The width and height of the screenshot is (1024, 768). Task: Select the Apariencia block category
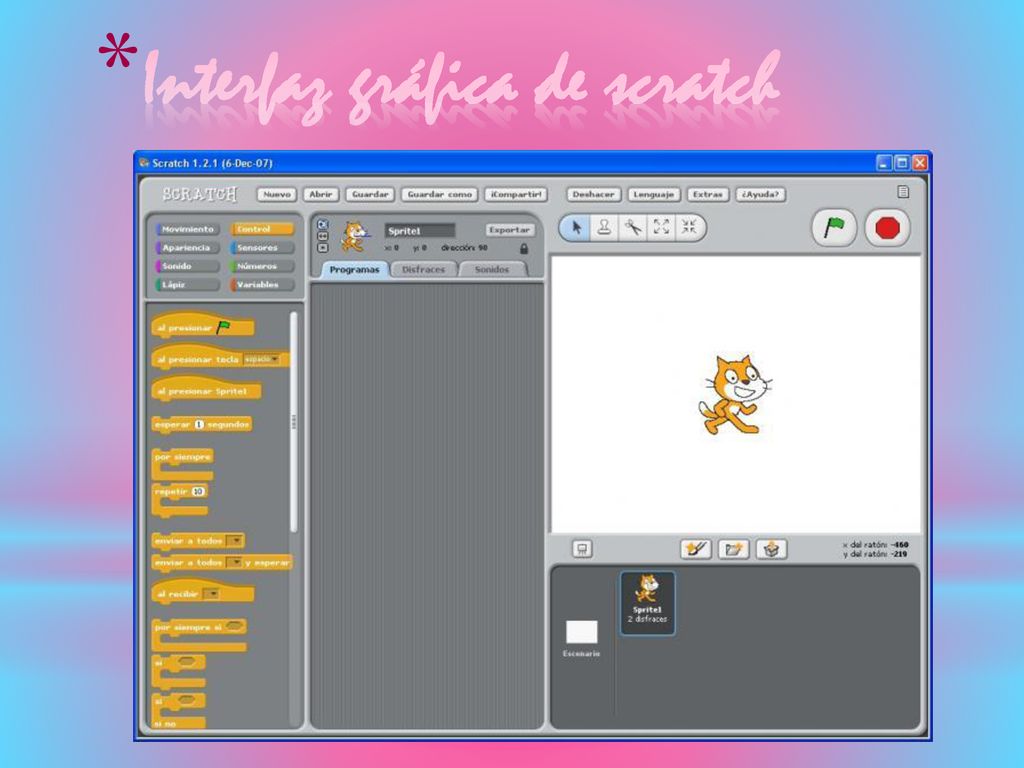pyautogui.click(x=187, y=248)
